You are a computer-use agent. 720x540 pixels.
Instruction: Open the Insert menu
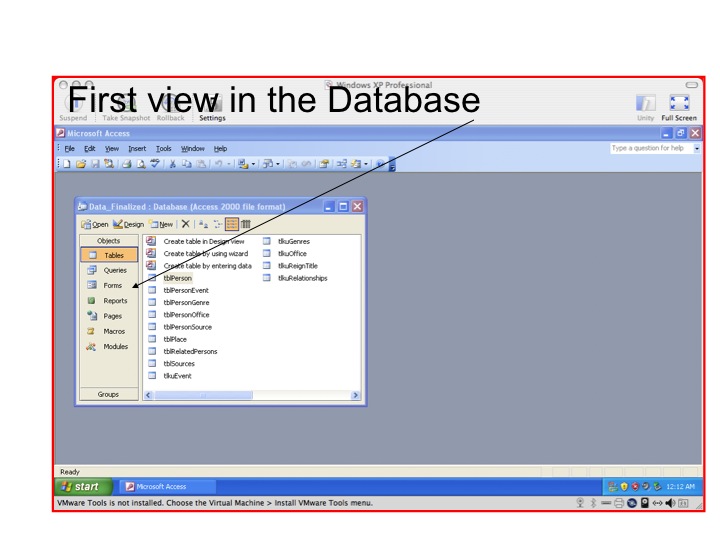[137, 149]
